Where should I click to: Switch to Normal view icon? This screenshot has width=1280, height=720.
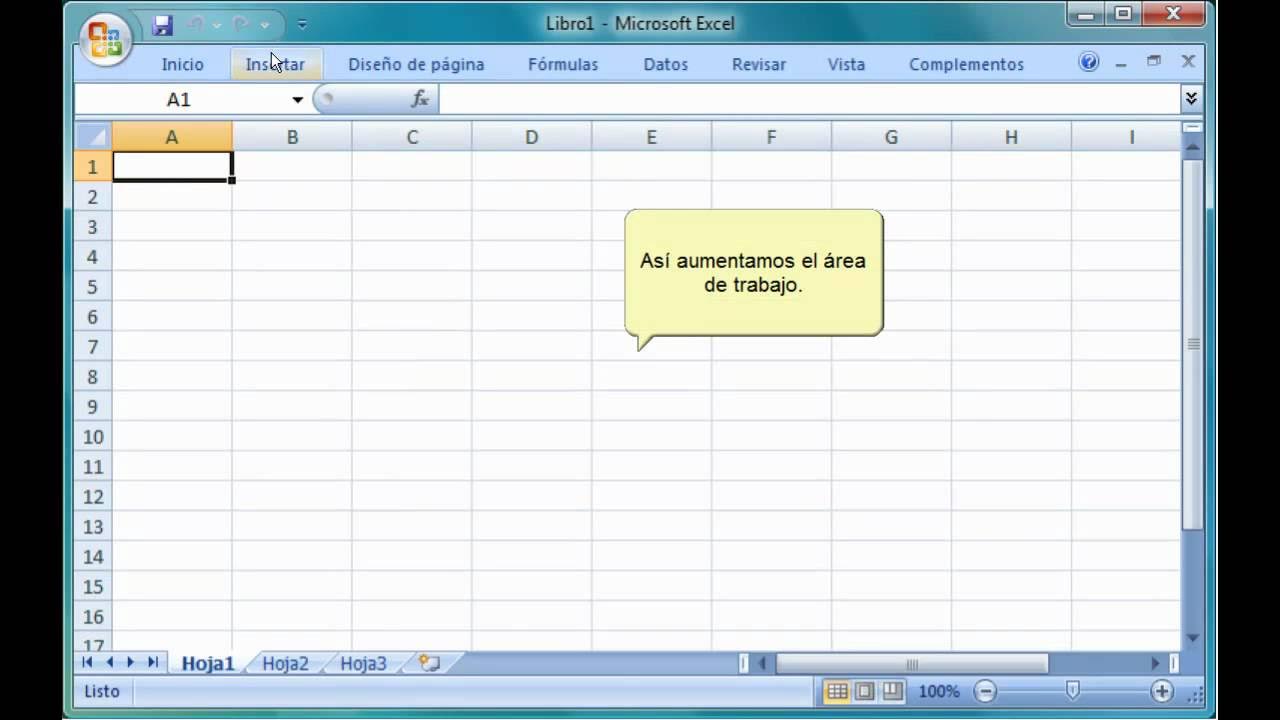point(838,691)
